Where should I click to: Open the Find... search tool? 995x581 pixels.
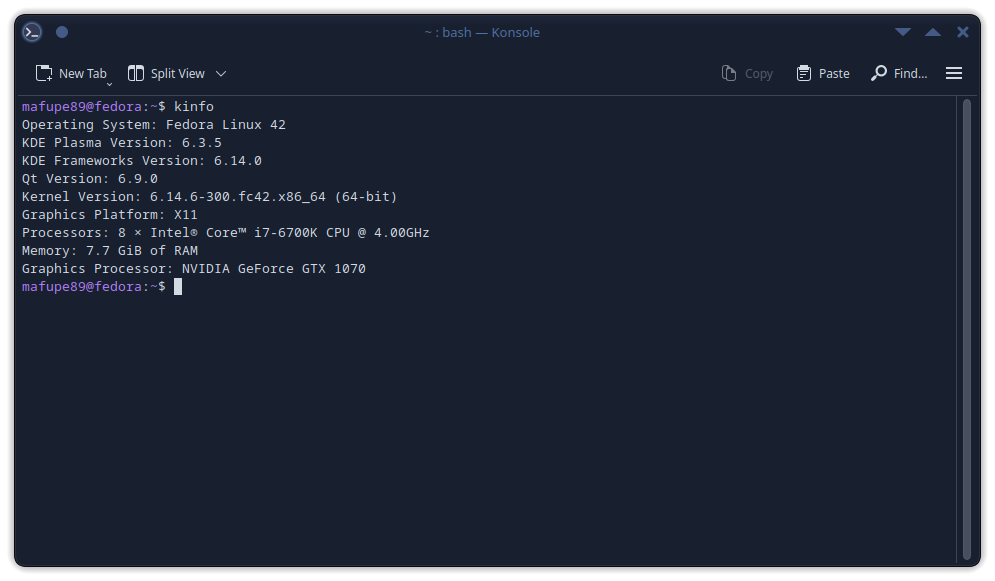coord(899,74)
